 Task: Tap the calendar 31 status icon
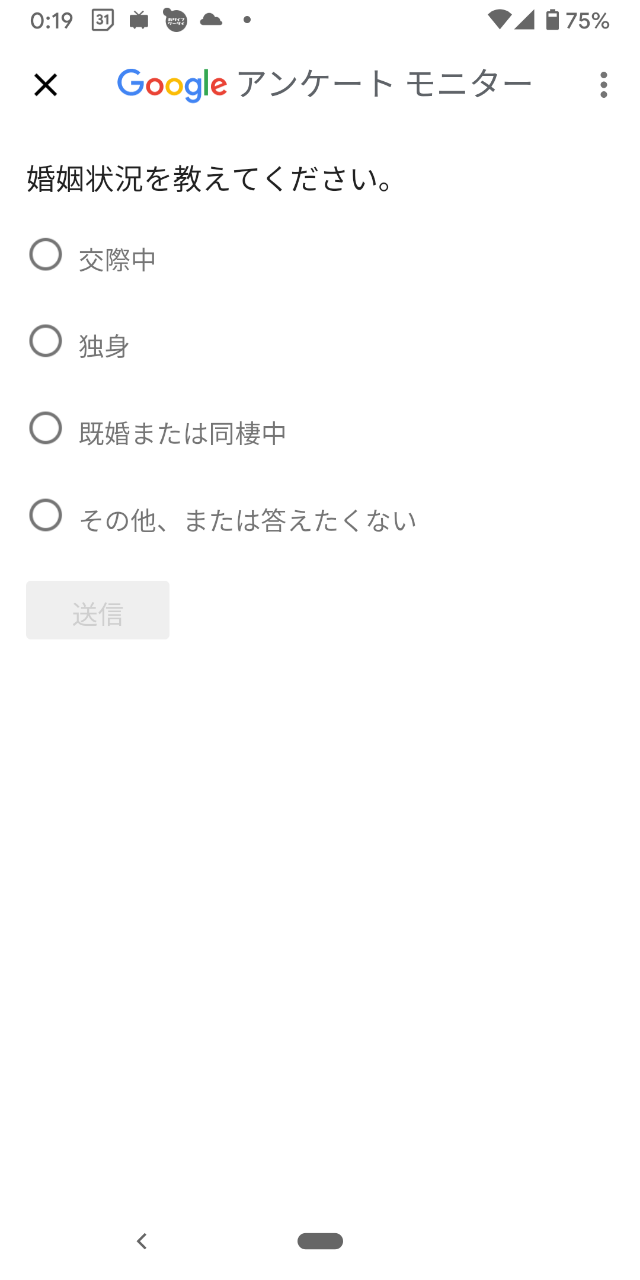(102, 20)
